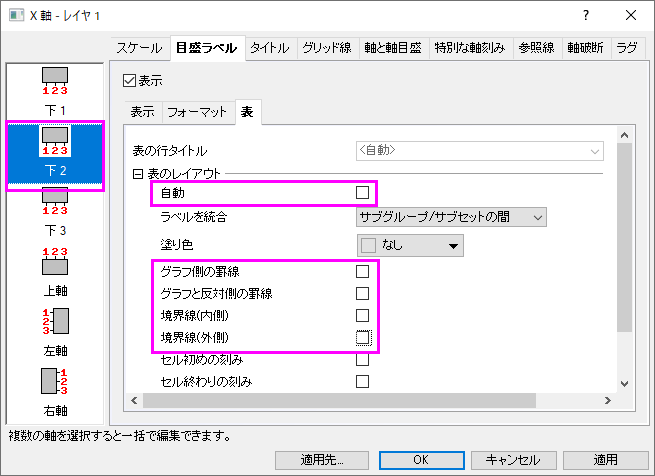
Task: Switch to the 特別な軸刻み tab
Action: coord(470,48)
